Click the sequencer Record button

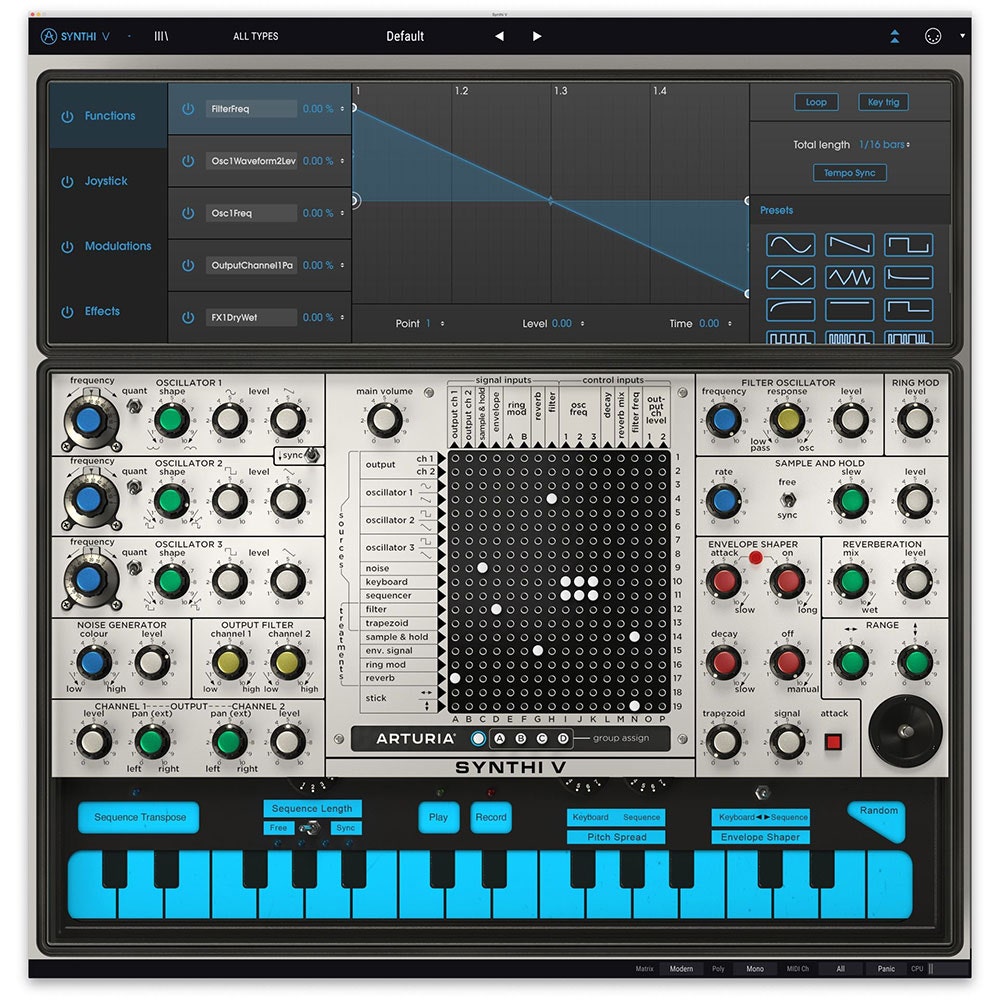click(x=490, y=818)
